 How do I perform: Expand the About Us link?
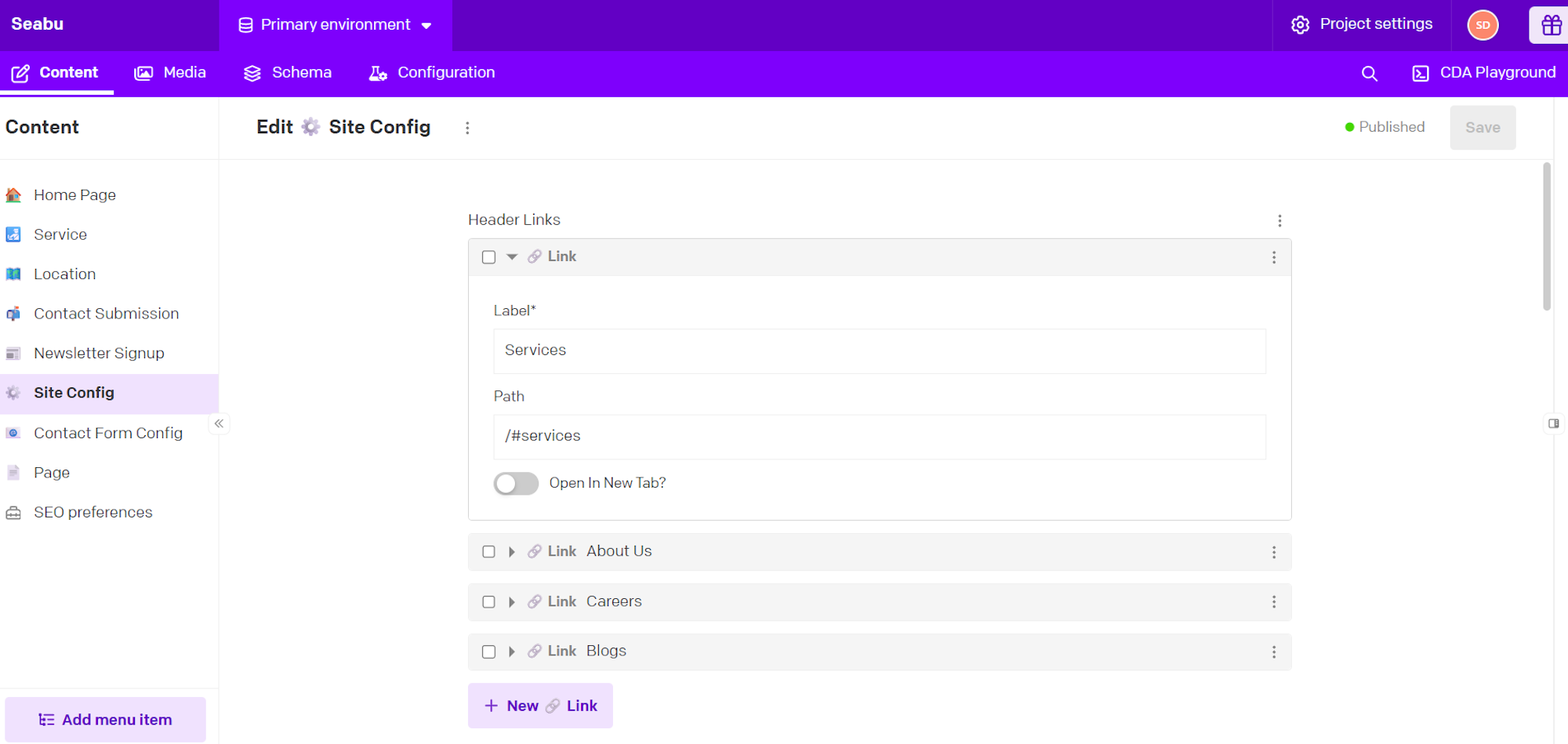[x=512, y=552]
